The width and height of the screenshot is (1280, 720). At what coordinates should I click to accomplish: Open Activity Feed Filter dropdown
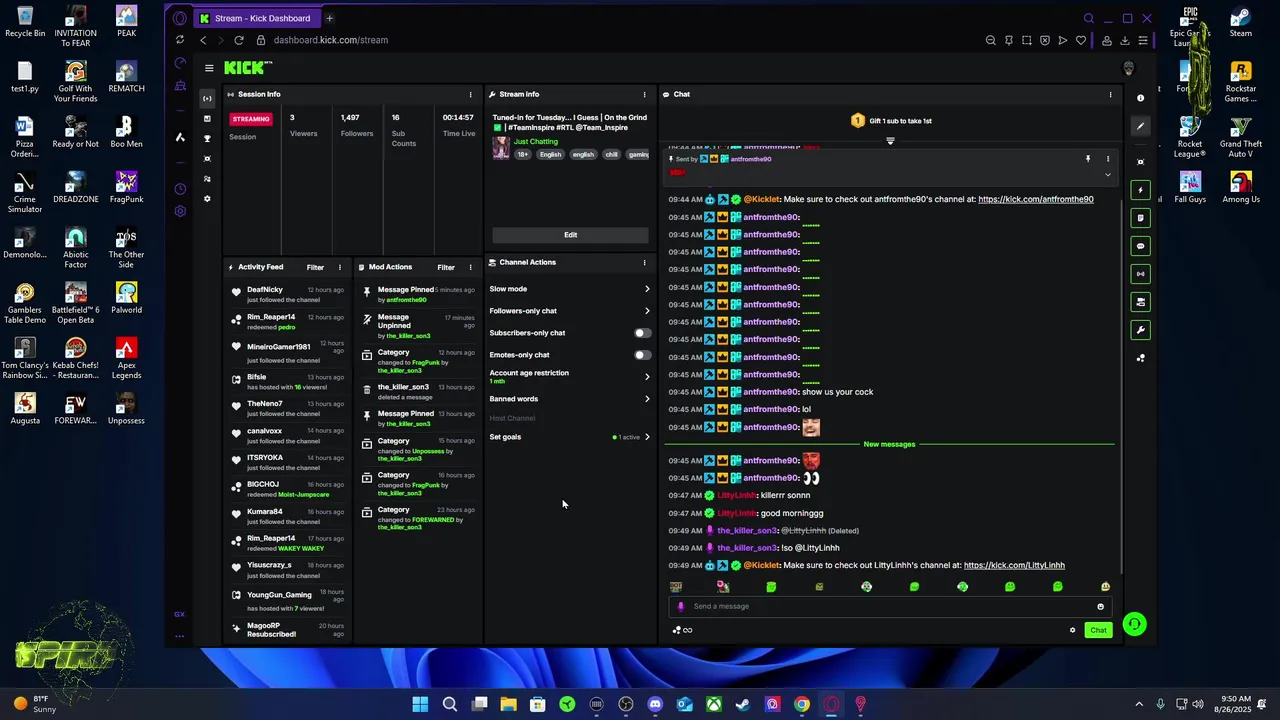tap(315, 267)
